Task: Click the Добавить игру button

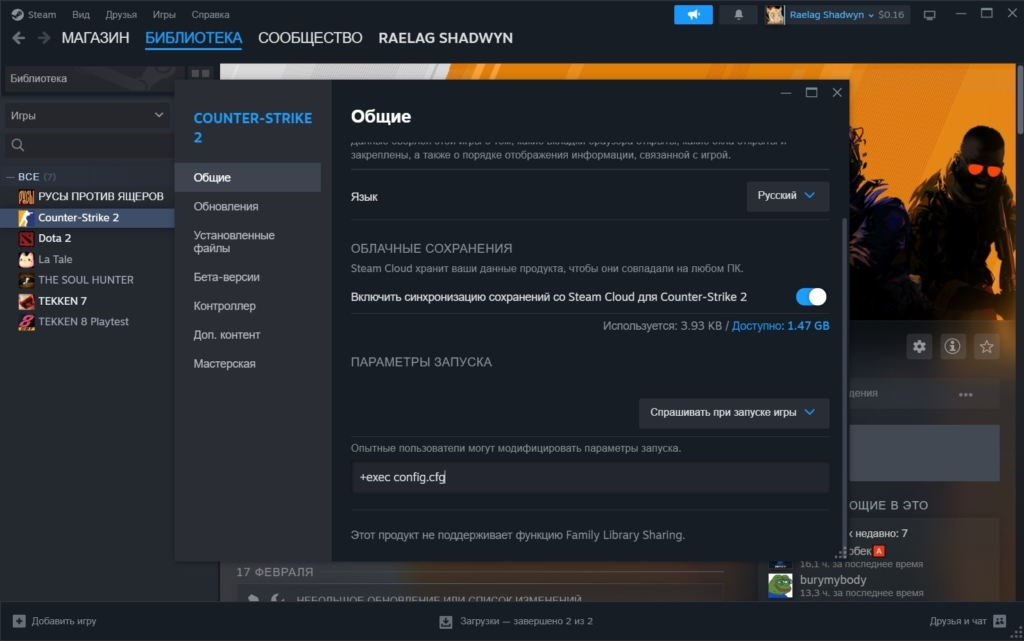Action: [55, 621]
